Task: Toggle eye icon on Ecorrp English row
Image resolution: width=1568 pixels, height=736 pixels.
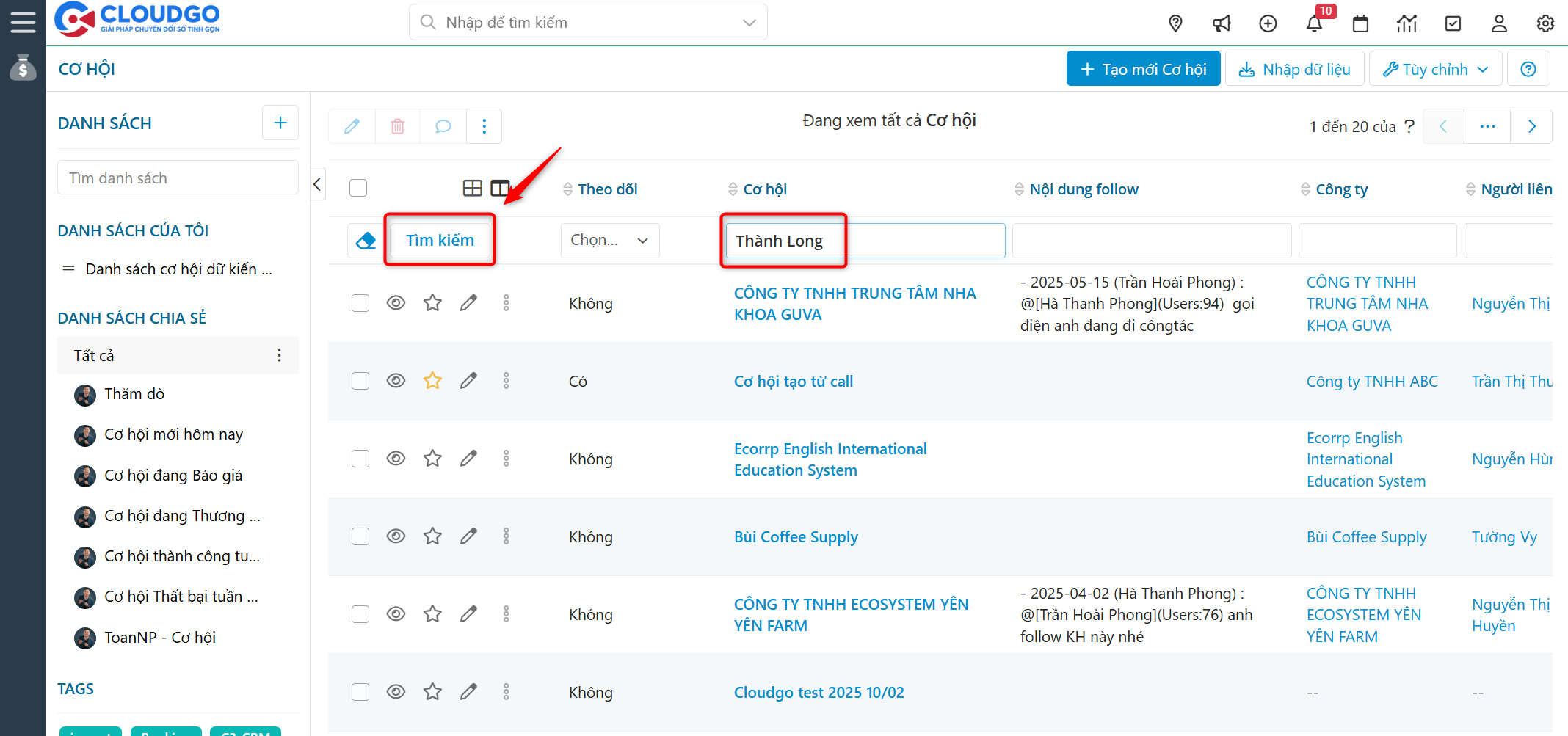Action: (x=396, y=459)
